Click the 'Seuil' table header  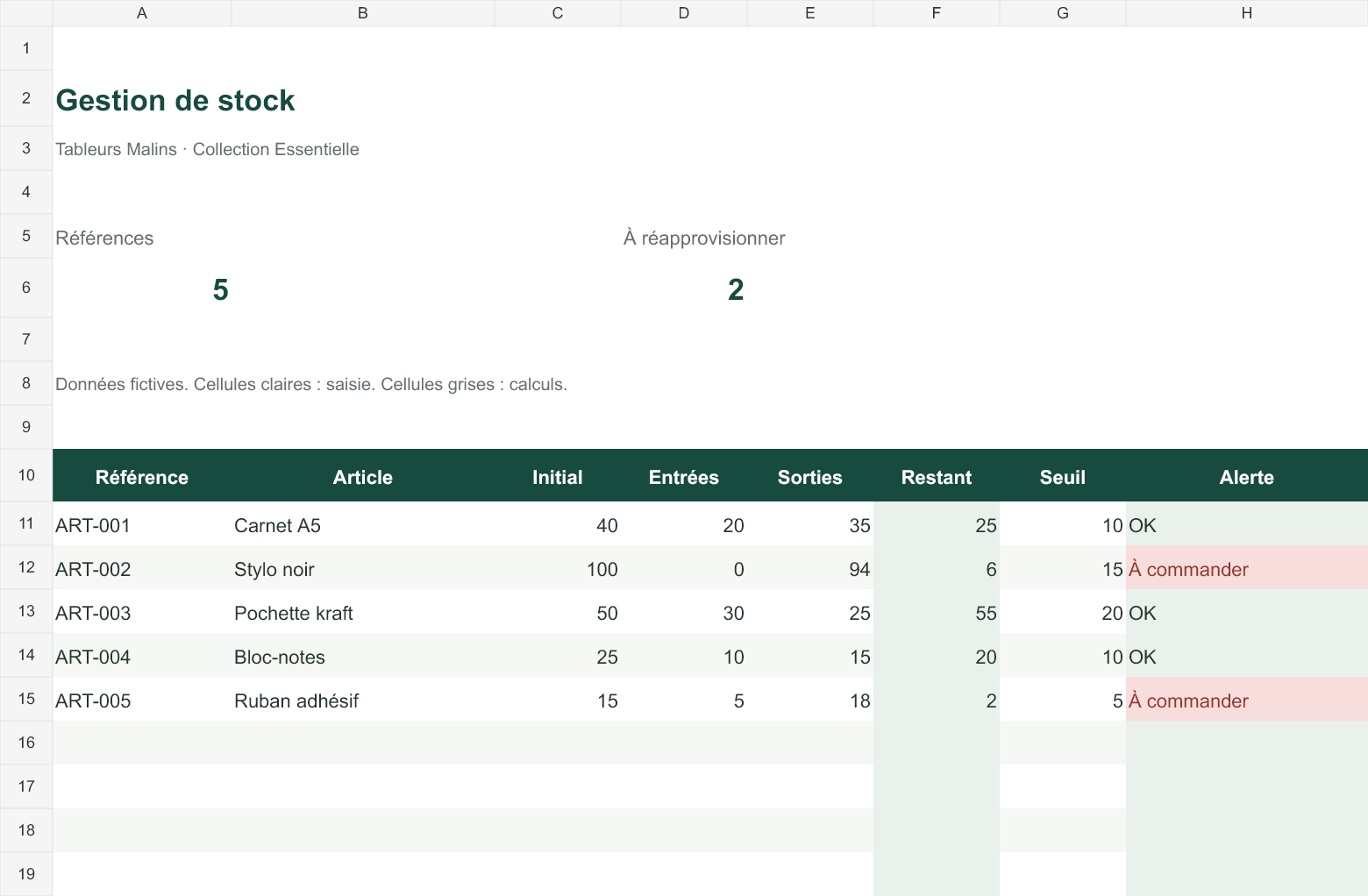pos(1063,477)
